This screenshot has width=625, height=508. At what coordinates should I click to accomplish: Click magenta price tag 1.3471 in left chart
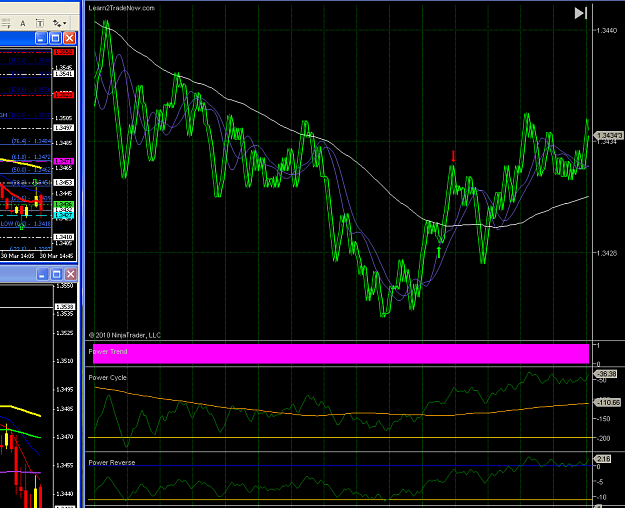tap(64, 161)
